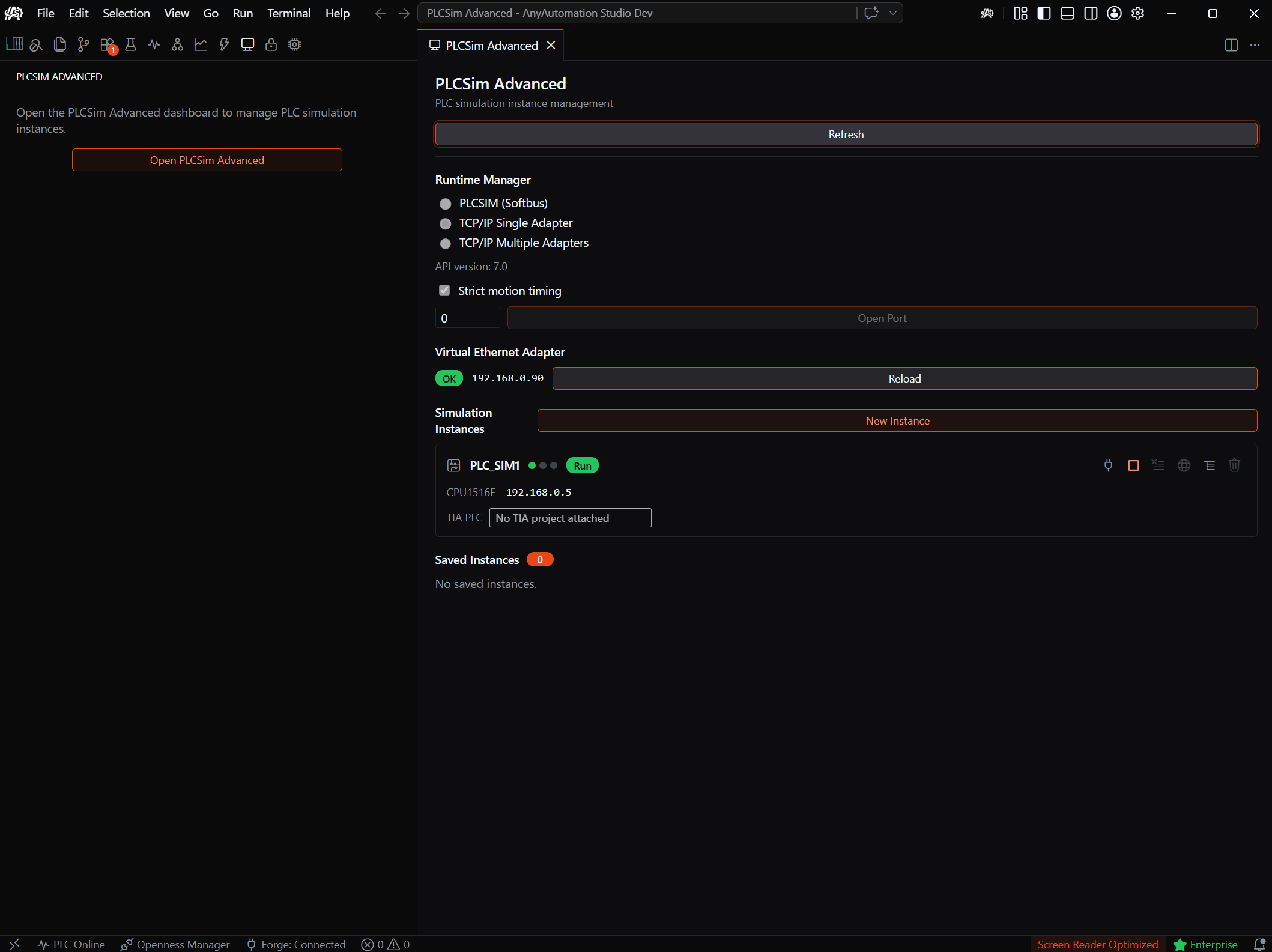This screenshot has width=1272, height=952.
Task: Open the line chart activity icon
Action: point(201,44)
